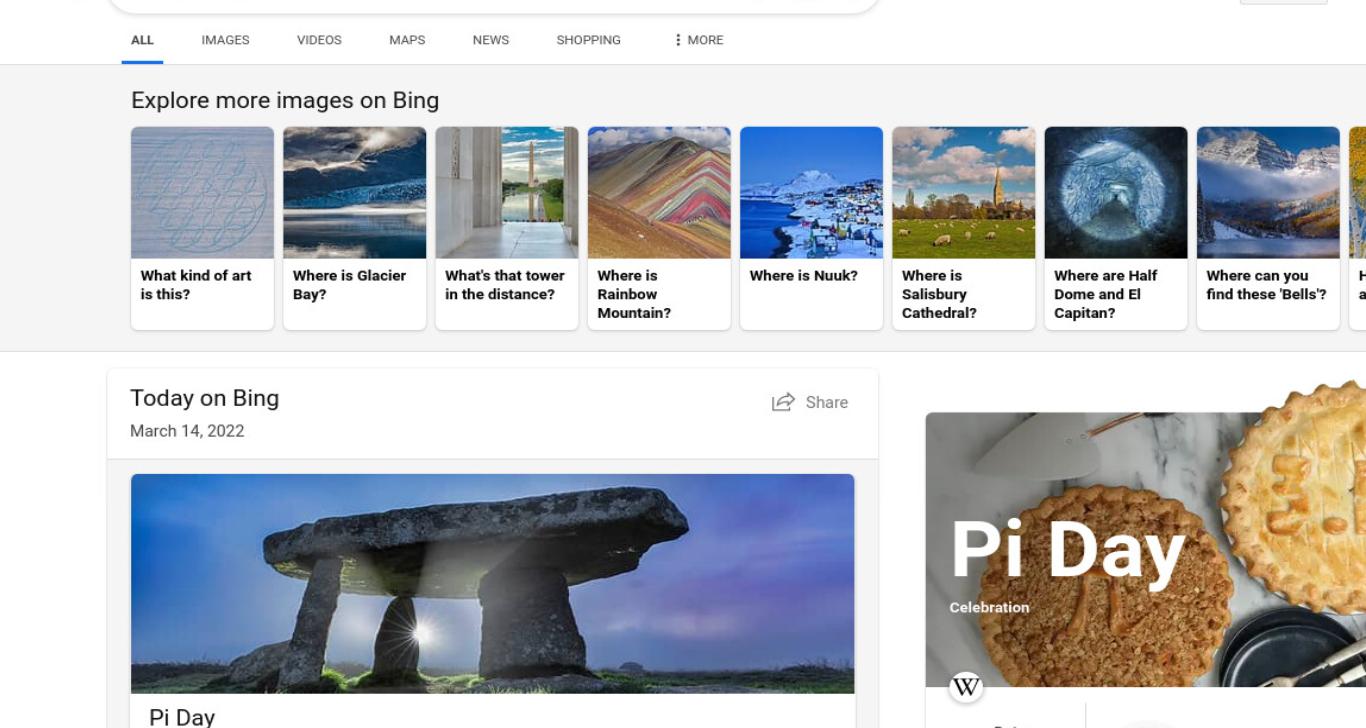
Task: Expand the MORE menu with three dots
Action: pos(699,40)
